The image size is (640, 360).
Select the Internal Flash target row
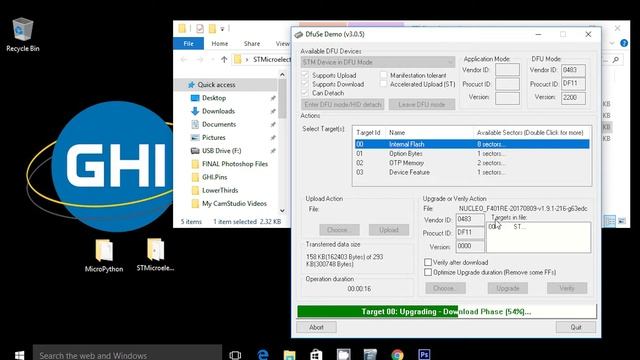click(x=472, y=144)
